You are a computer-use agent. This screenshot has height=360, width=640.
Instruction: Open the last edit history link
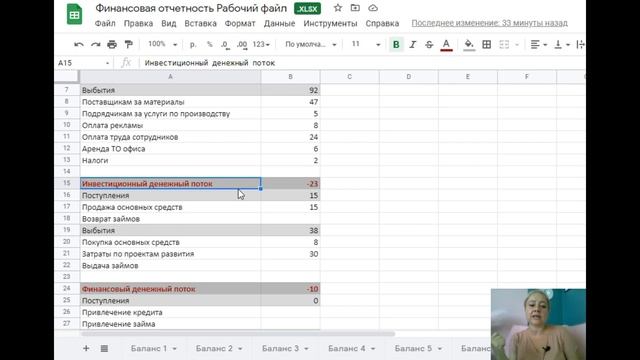(x=489, y=23)
